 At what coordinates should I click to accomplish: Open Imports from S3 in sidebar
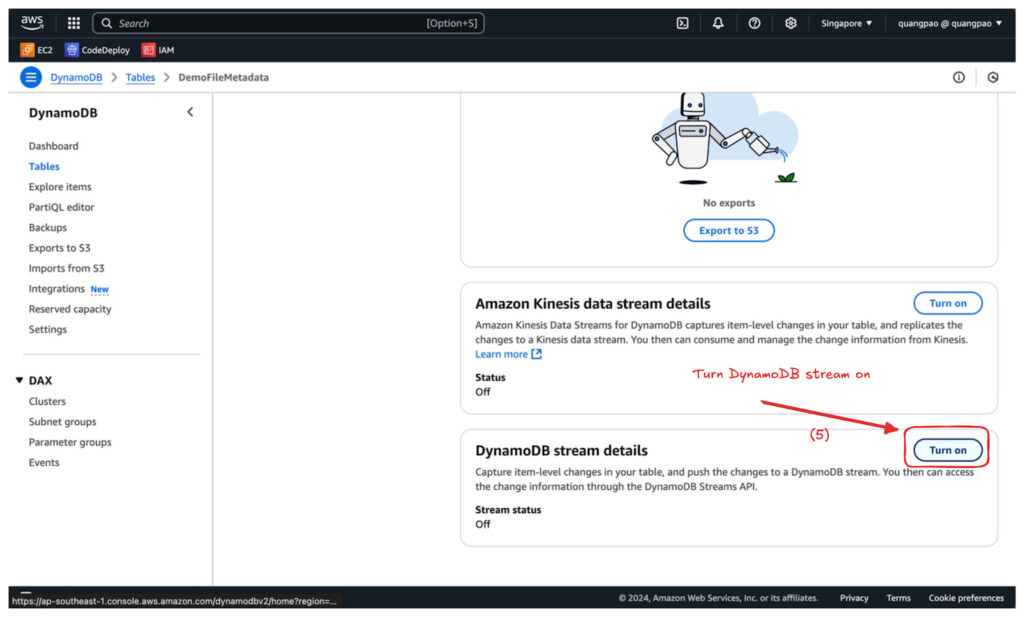tap(67, 268)
